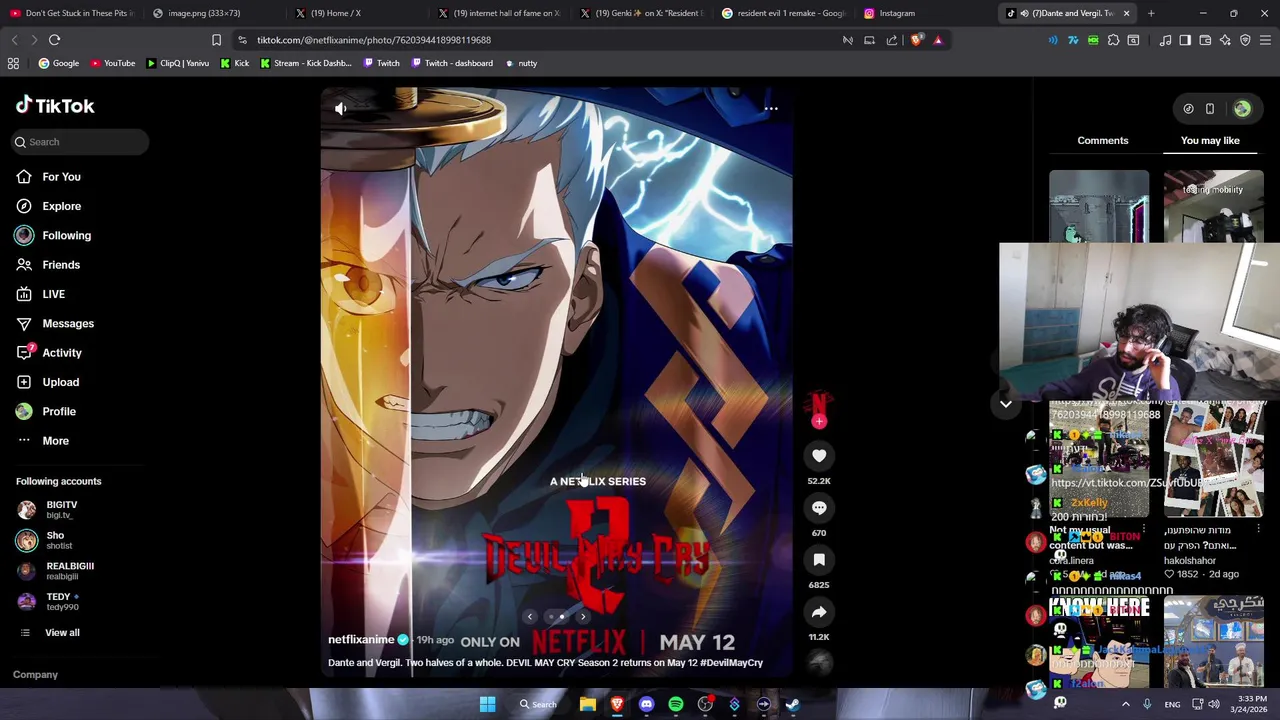Viewport: 1280px width, 720px height.
Task: Open Profile from the sidebar
Action: pos(59,411)
